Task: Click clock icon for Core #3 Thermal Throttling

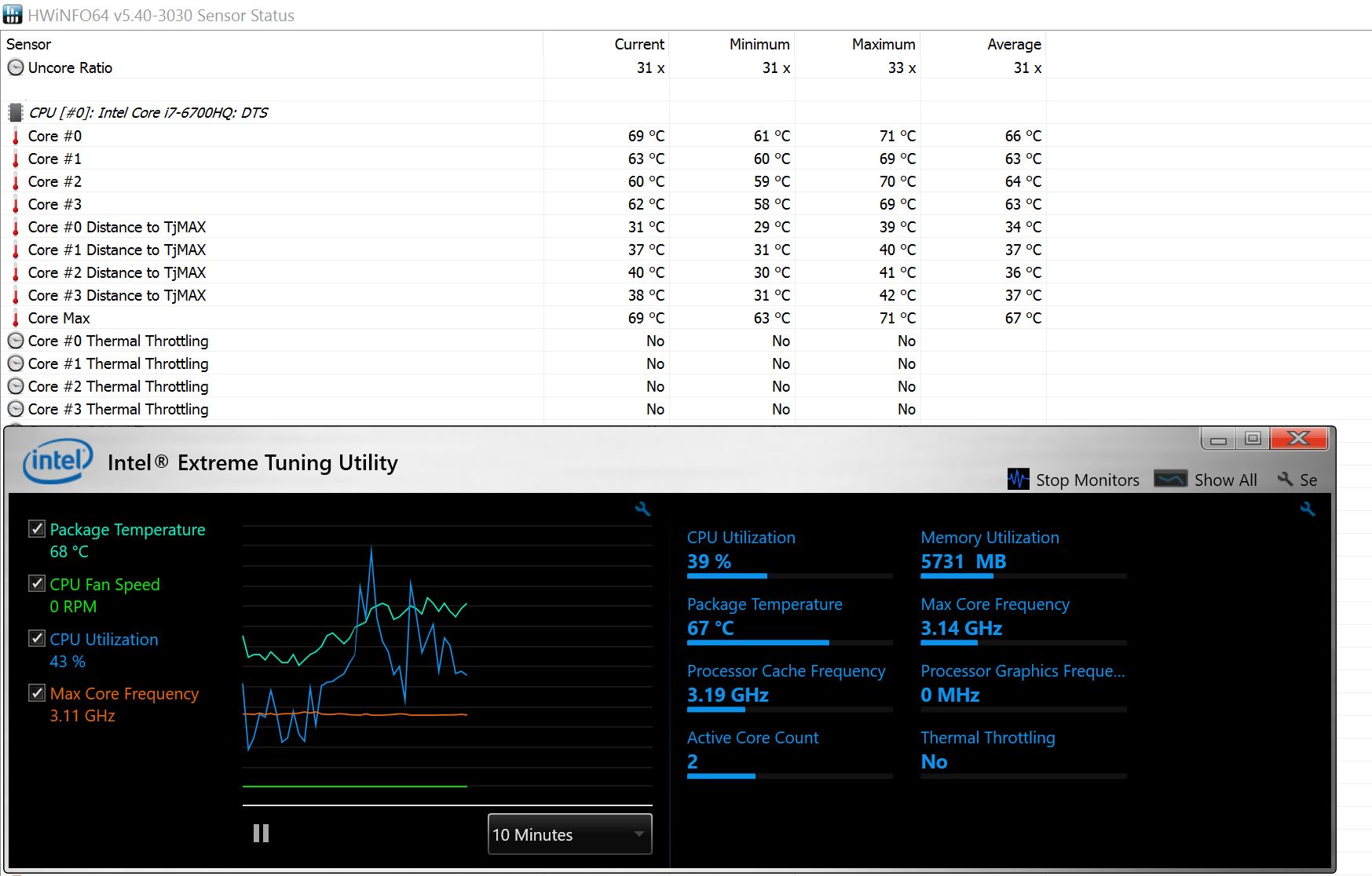Action: tap(15, 409)
